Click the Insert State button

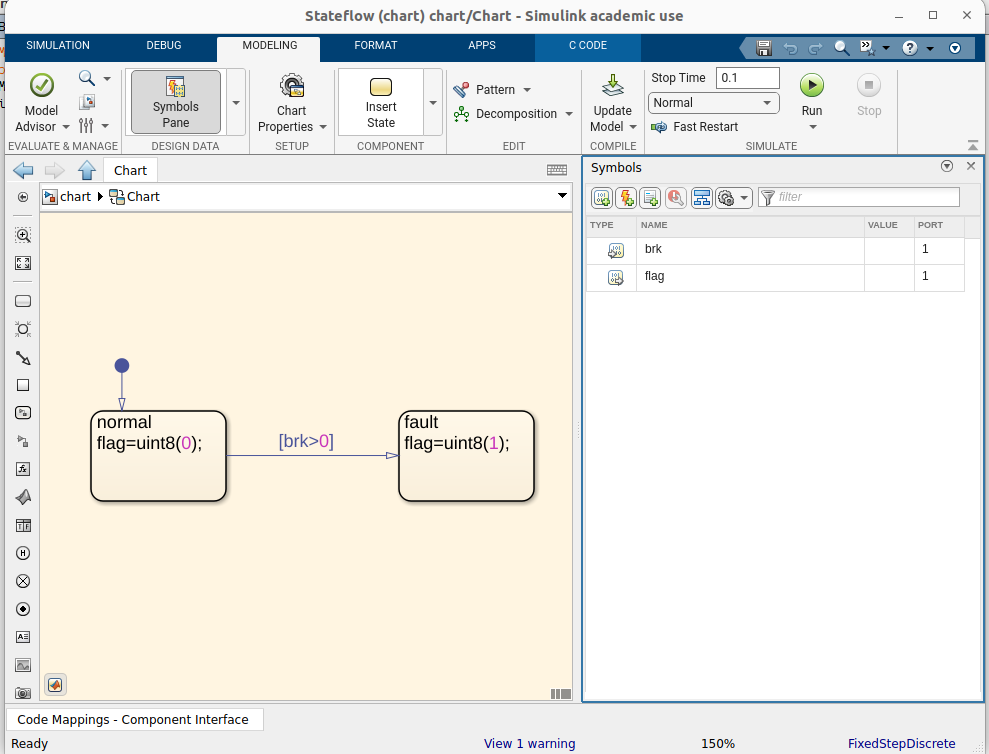pos(381,102)
